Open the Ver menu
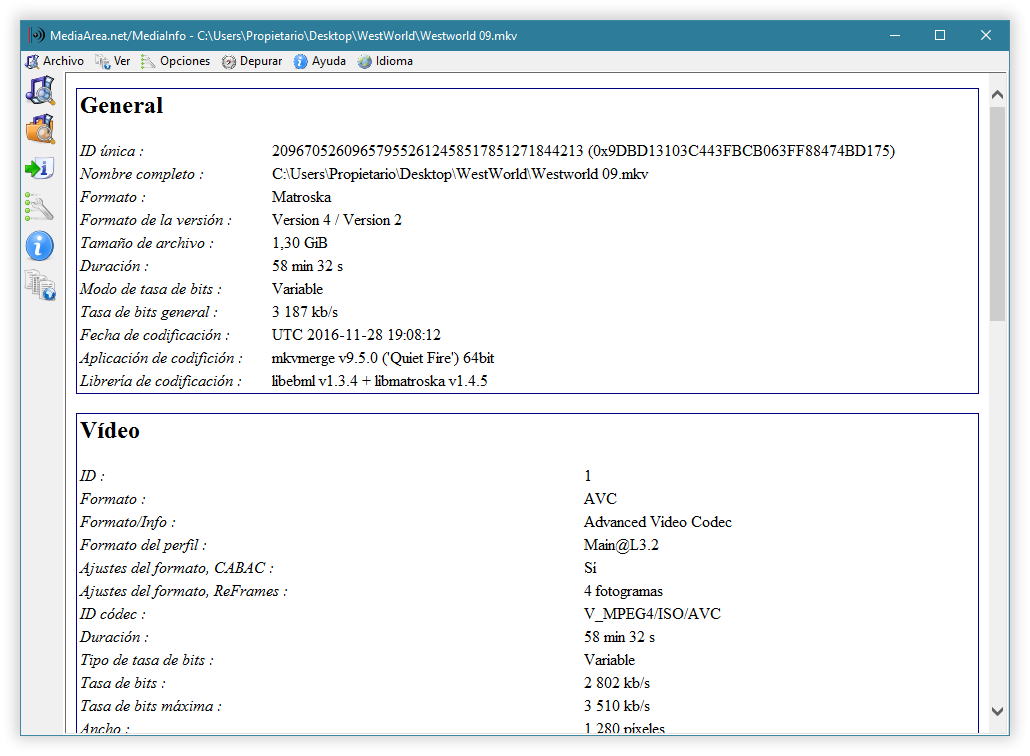The height and width of the screenshot is (756, 1030). 113,61
